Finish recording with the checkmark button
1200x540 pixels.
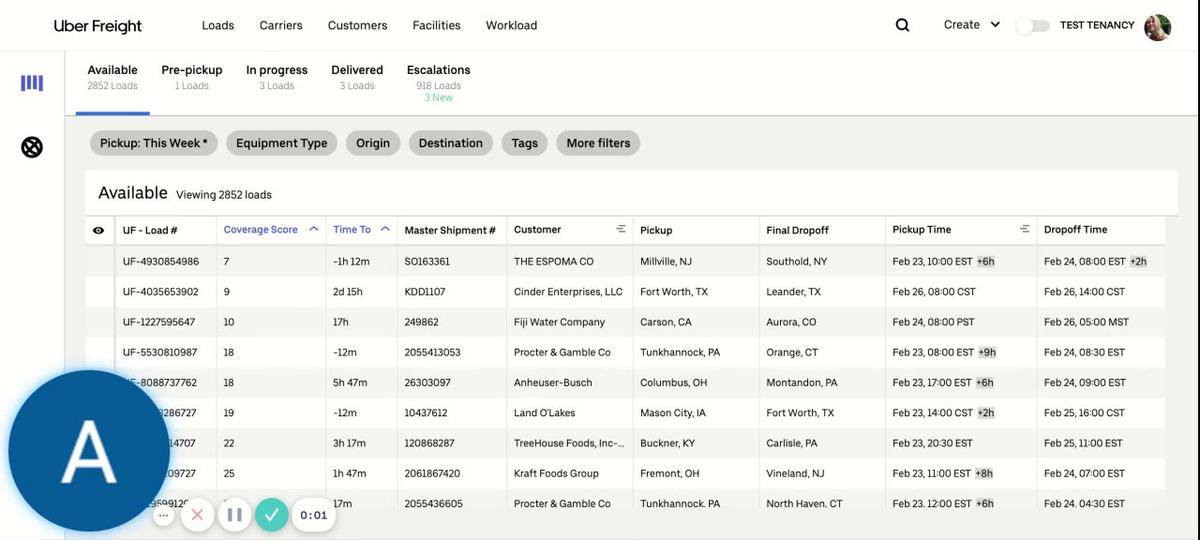coord(270,515)
